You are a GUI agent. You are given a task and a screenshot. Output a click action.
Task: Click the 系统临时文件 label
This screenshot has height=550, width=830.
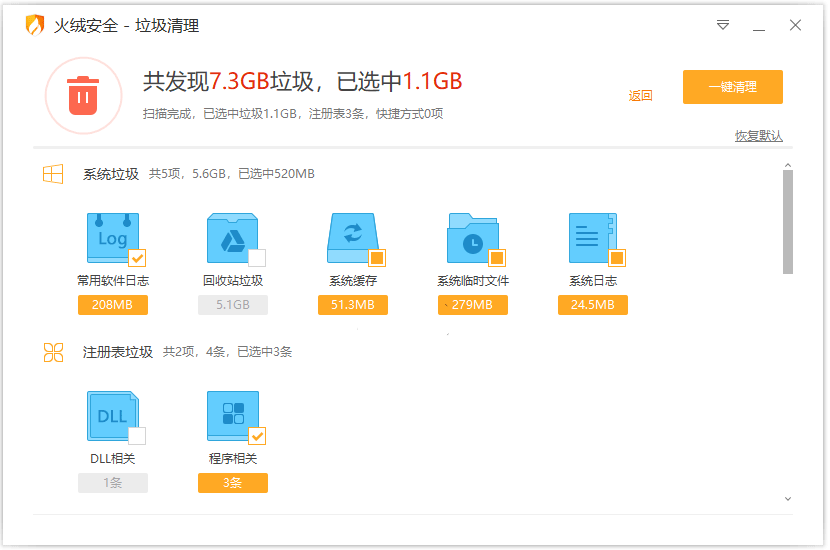click(473, 281)
